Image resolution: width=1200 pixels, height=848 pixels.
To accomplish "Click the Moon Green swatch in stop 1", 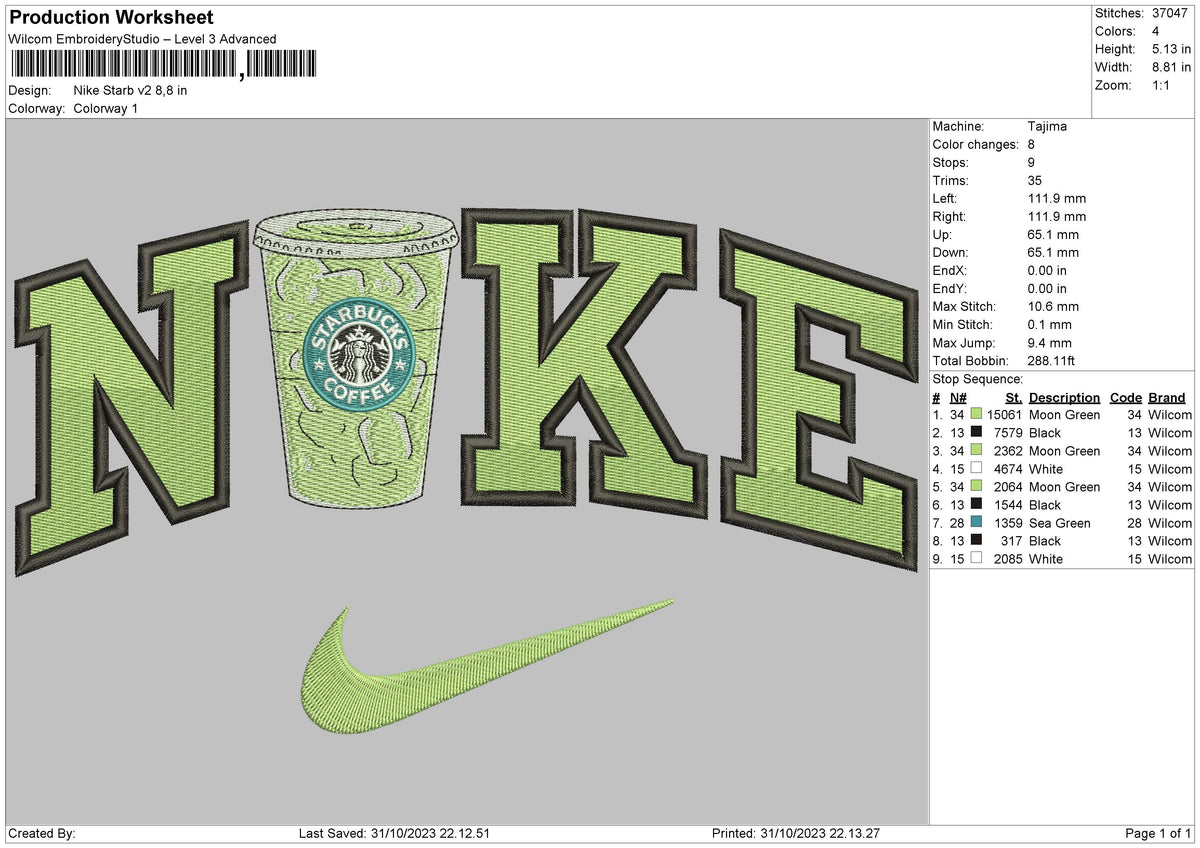I will [x=976, y=414].
